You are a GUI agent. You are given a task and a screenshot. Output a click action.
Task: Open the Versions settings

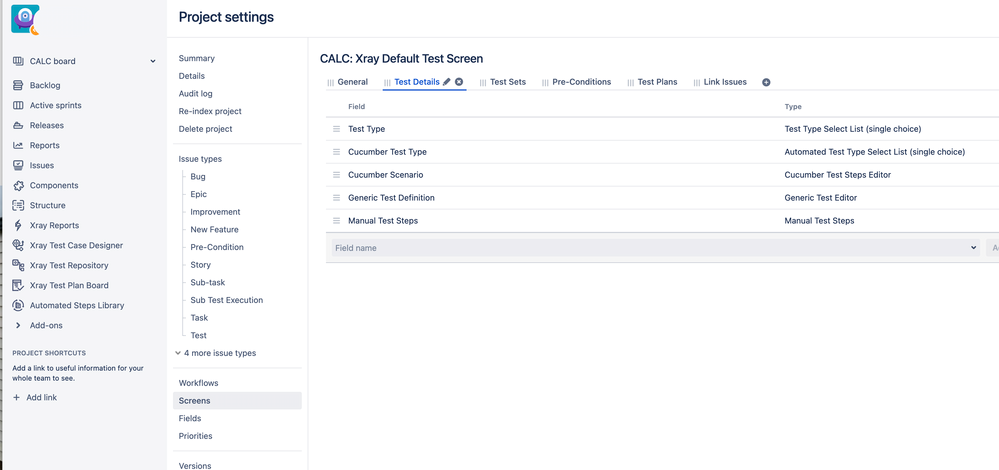[x=195, y=466]
